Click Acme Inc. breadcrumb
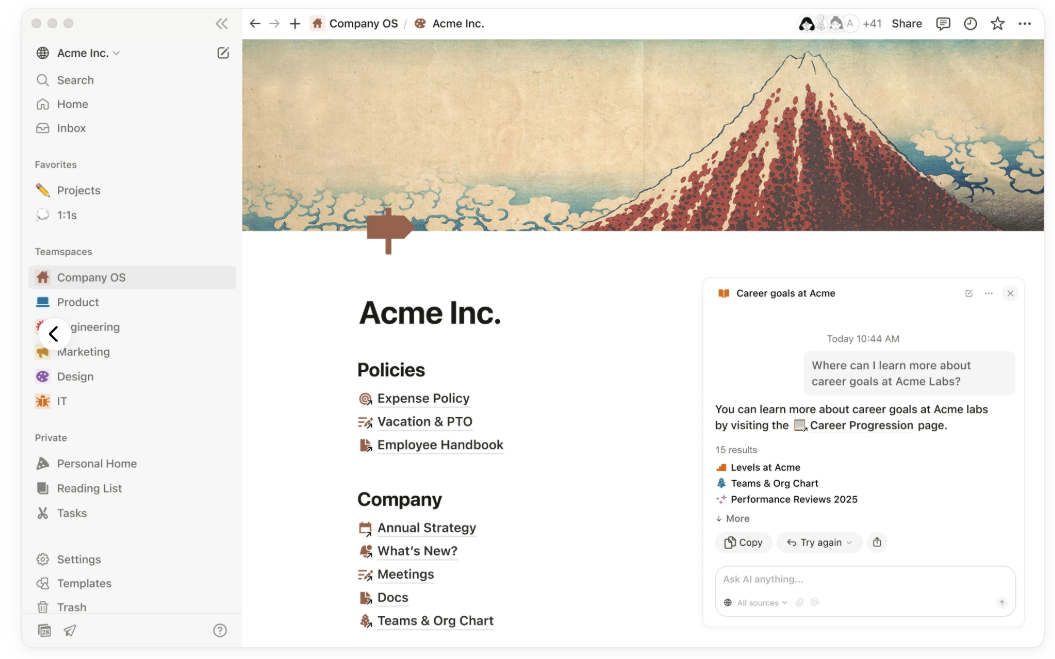 click(449, 24)
